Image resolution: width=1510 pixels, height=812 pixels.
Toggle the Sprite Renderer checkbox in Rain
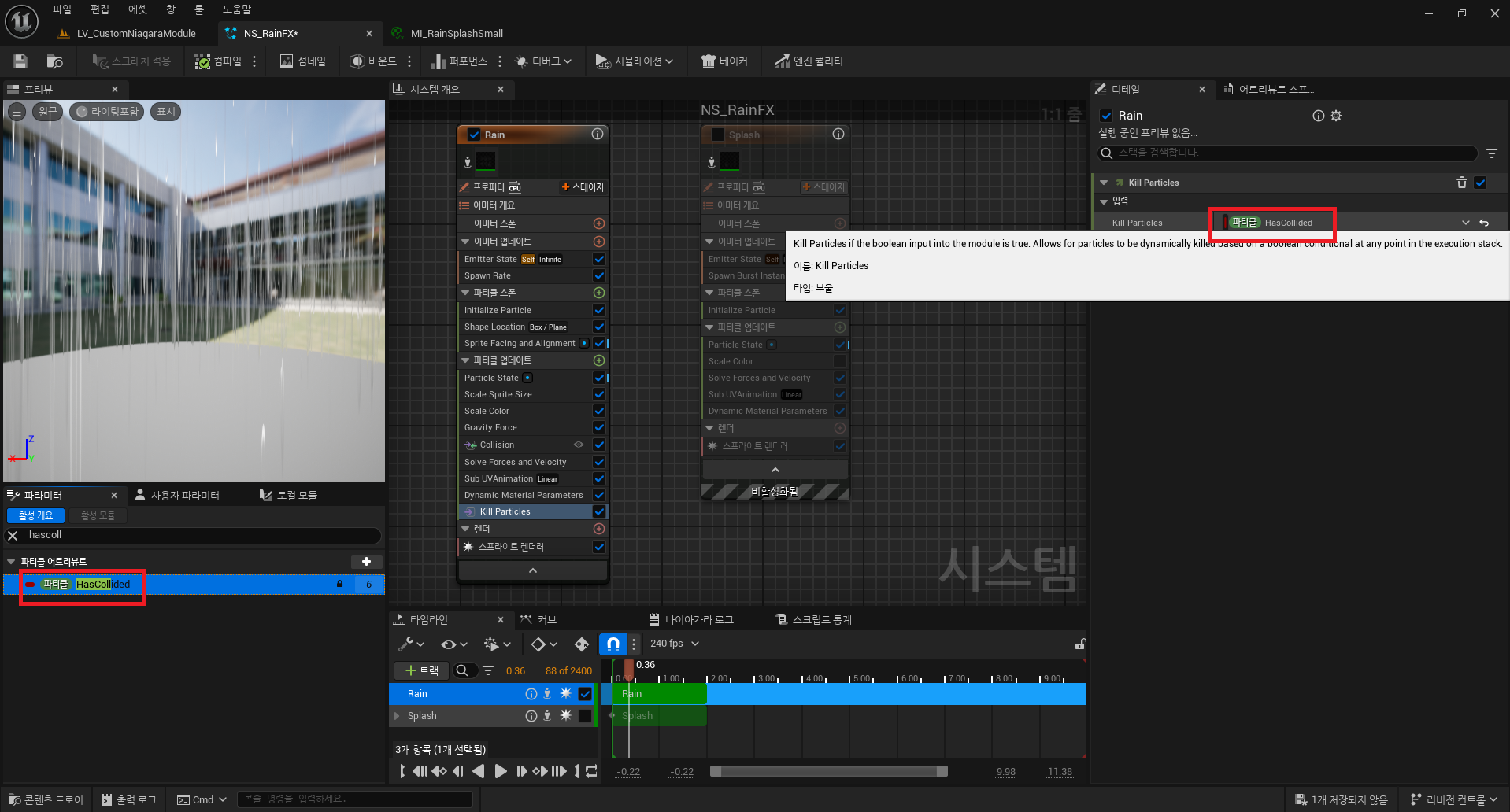point(599,547)
